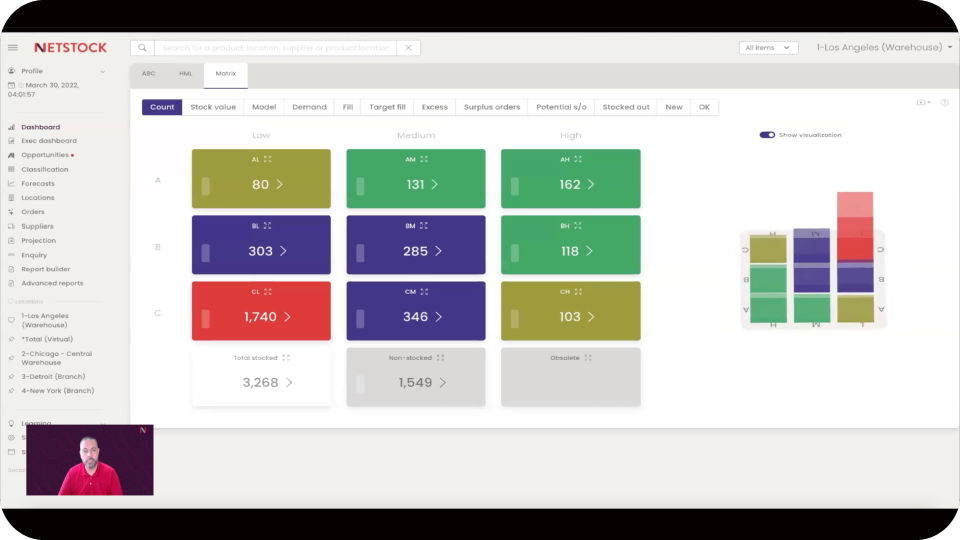Open the hamburger menu beside the Netstock logo
This screenshot has height=540, width=960.
tap(12, 47)
